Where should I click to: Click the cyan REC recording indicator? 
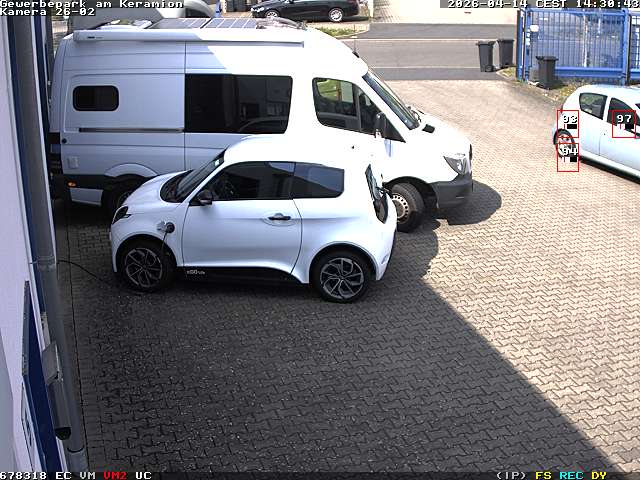(571, 475)
